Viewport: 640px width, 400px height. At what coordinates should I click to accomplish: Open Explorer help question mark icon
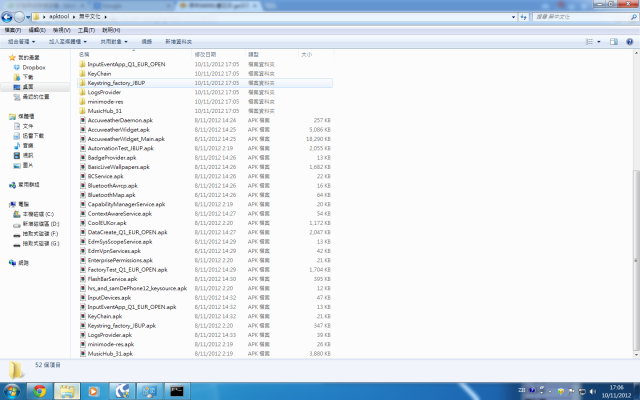click(629, 42)
